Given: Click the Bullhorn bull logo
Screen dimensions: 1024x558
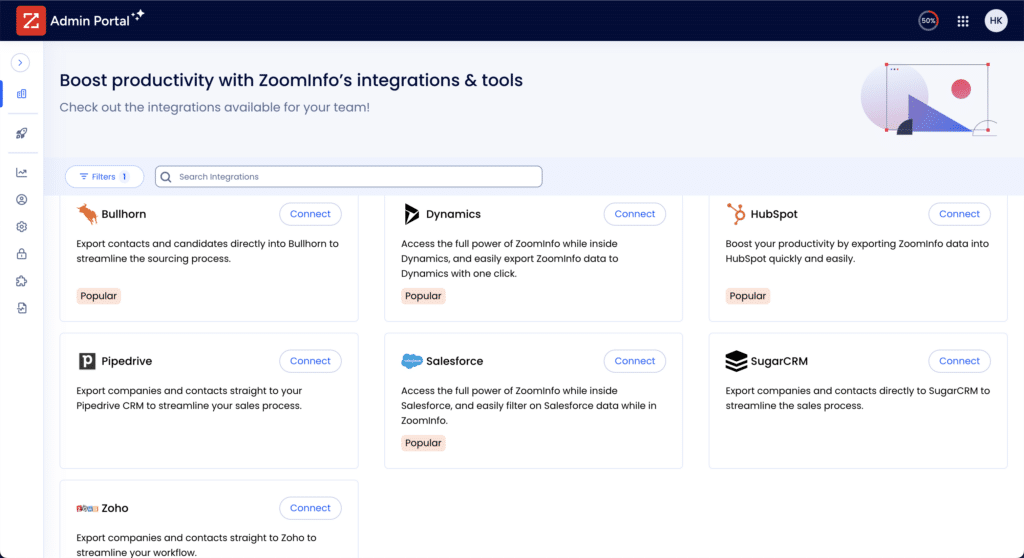Looking at the screenshot, I should tap(87, 214).
